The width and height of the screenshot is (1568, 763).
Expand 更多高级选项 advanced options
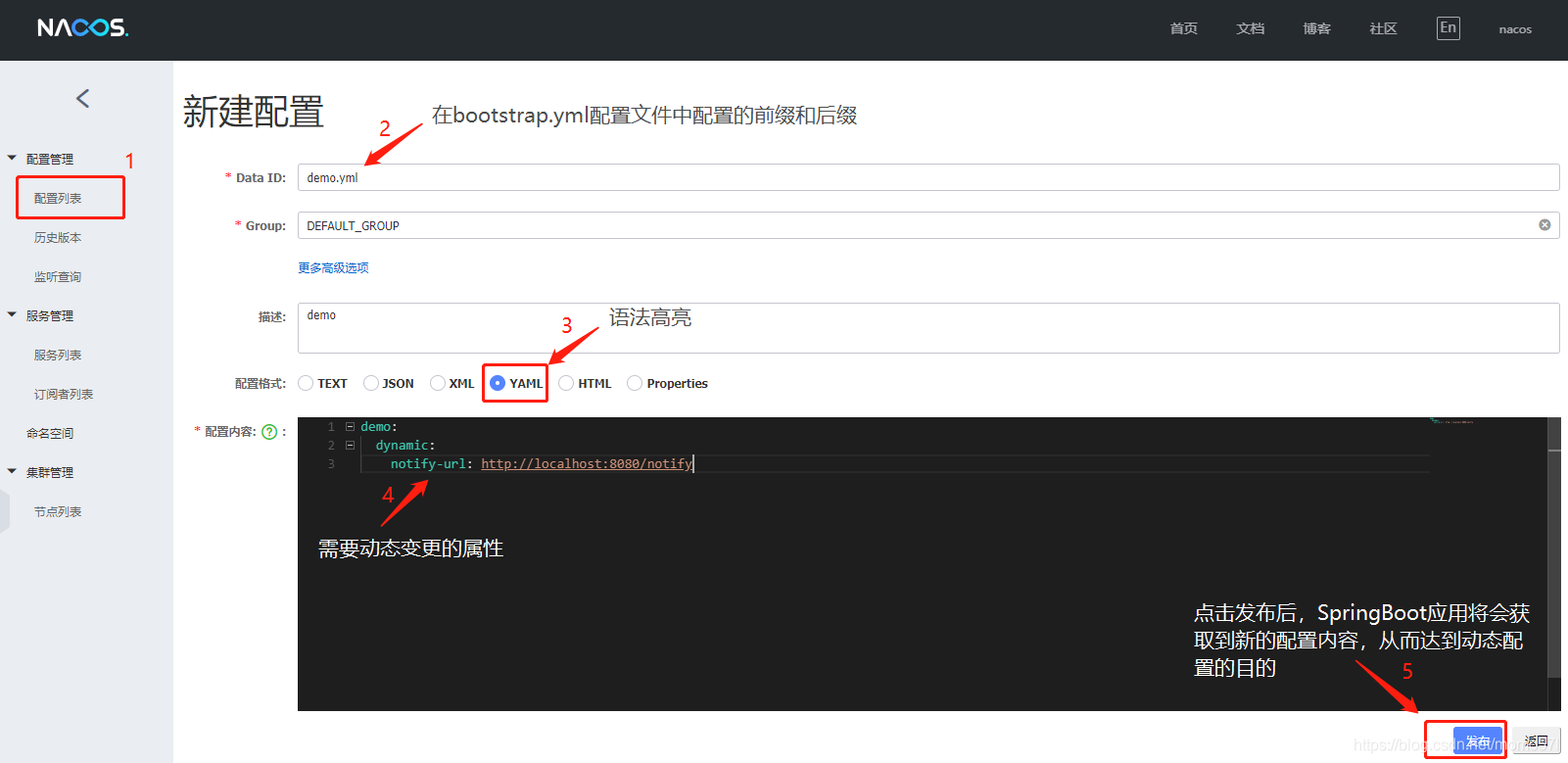(333, 267)
